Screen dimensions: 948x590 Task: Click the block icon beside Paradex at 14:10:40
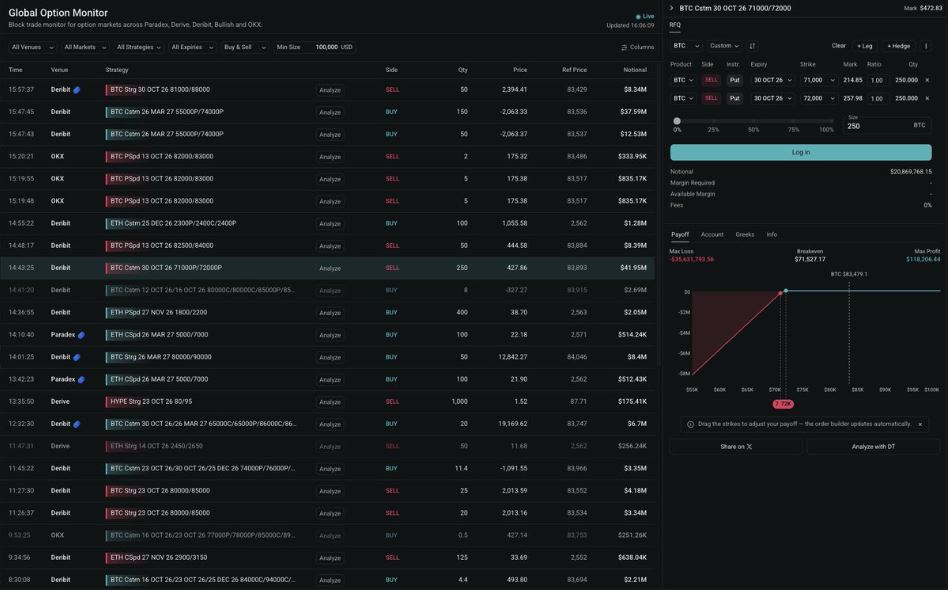pos(81,335)
